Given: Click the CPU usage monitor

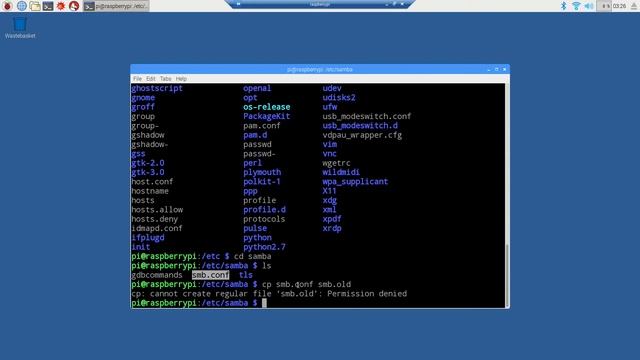Looking at the screenshot, I should [x=604, y=6].
